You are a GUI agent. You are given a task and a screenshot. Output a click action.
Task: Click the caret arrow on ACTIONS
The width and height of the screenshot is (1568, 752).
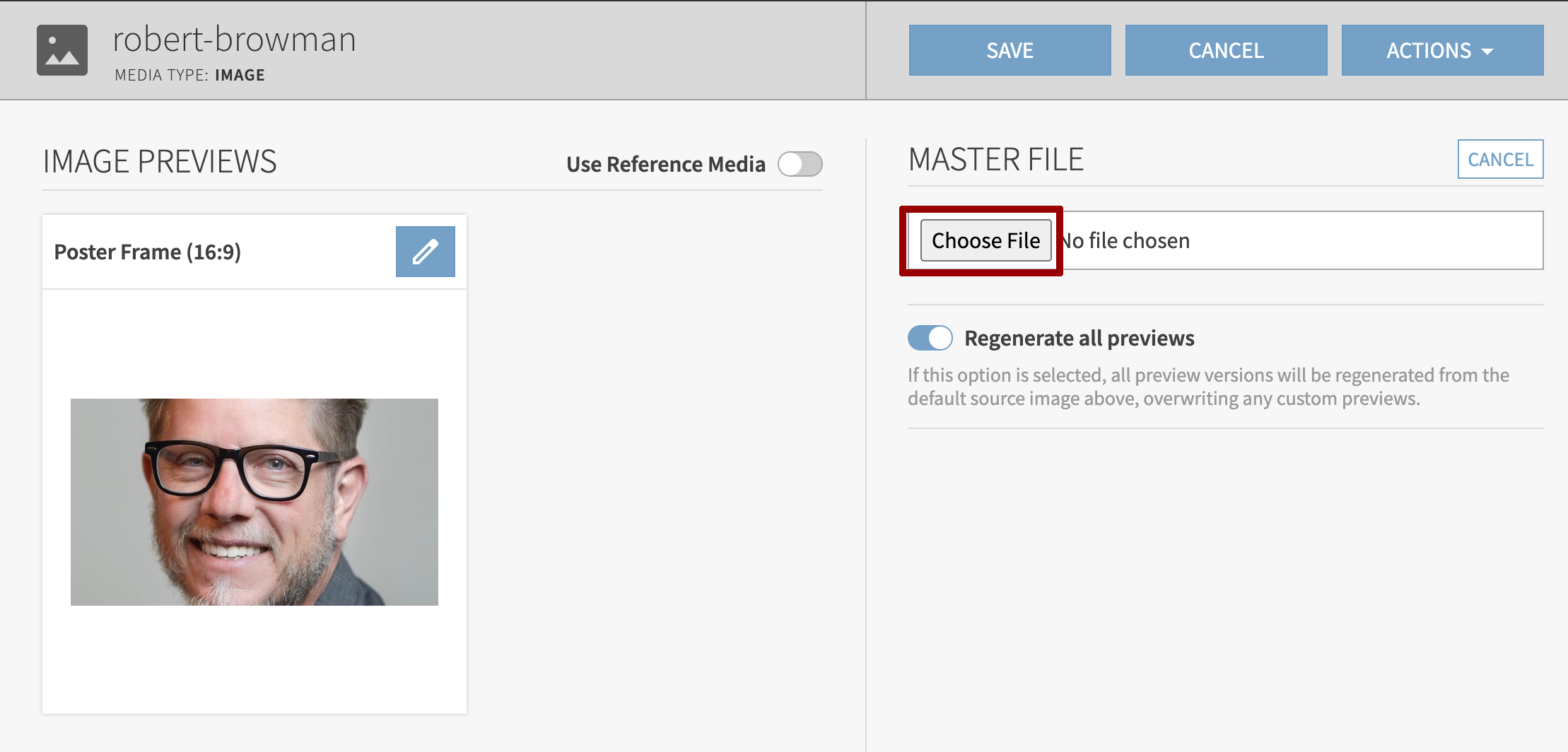coord(1487,52)
